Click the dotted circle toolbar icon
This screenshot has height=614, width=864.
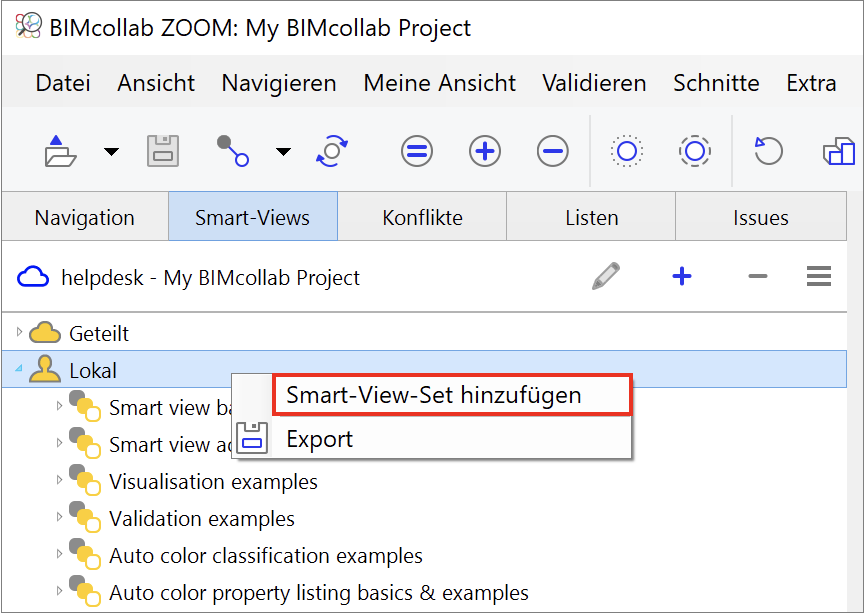[x=627, y=151]
